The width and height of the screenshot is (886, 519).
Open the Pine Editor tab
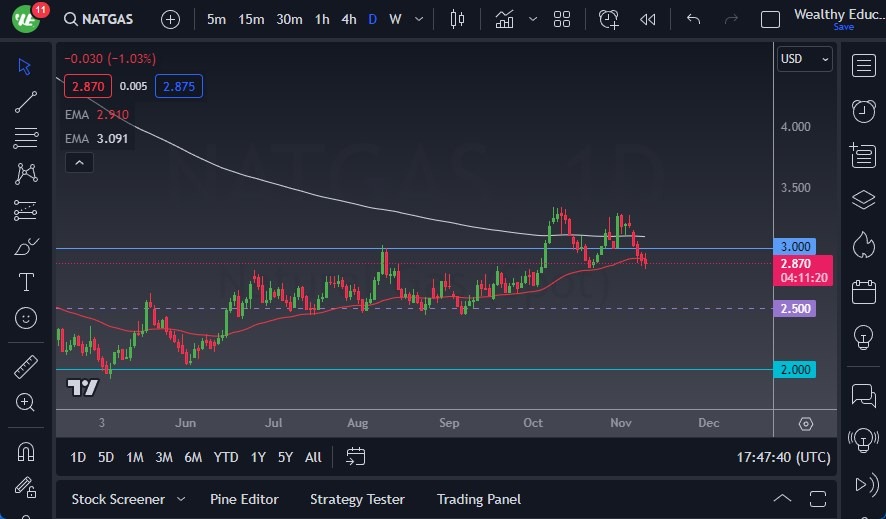pos(244,499)
